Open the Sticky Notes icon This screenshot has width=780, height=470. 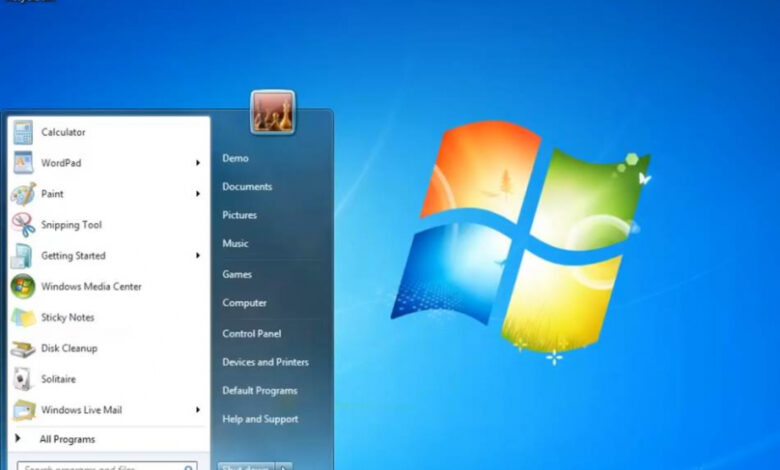(23, 317)
